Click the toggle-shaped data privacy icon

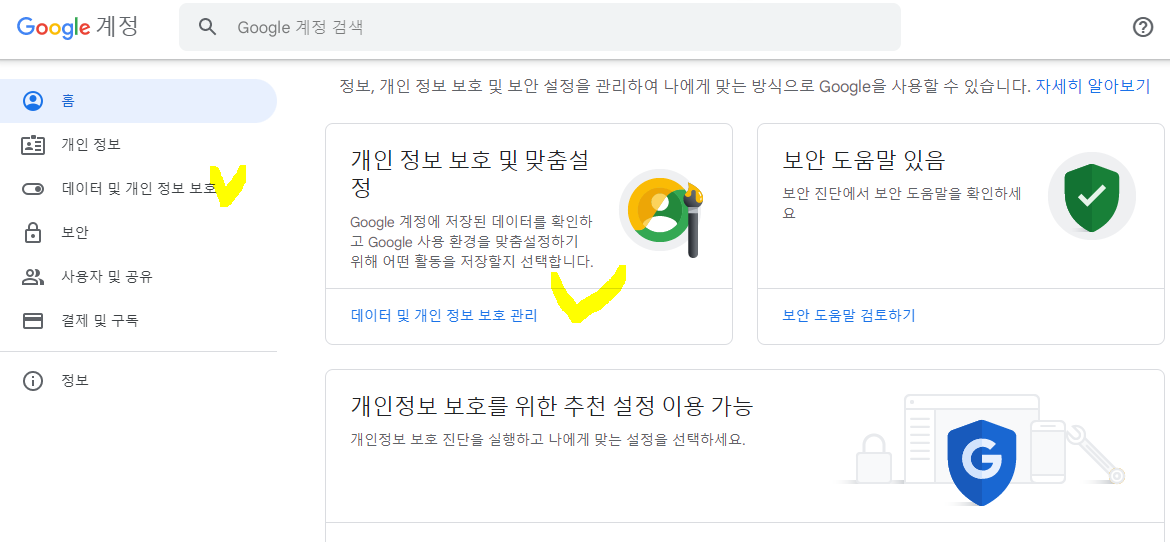coord(33,189)
